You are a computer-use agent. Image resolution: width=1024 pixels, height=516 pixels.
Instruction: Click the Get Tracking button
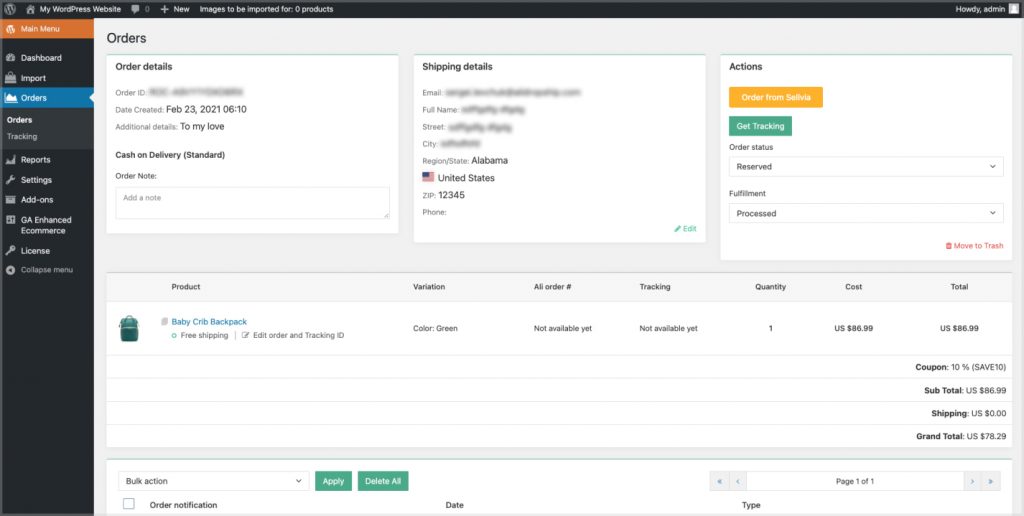coord(759,126)
